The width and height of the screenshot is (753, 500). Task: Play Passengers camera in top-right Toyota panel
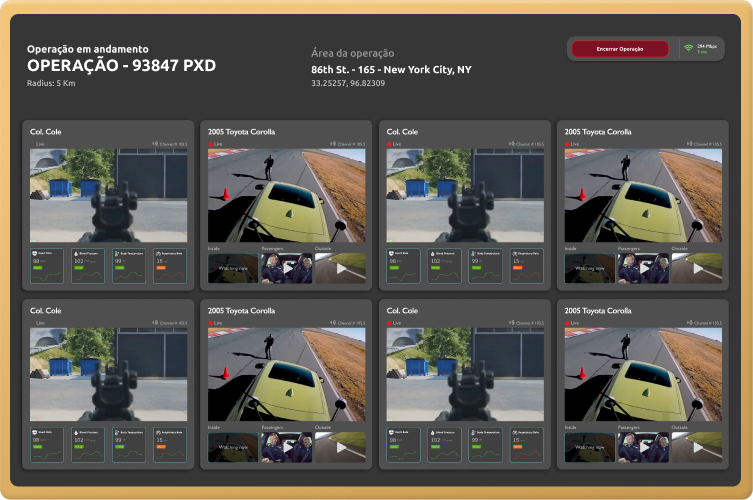(x=643, y=268)
